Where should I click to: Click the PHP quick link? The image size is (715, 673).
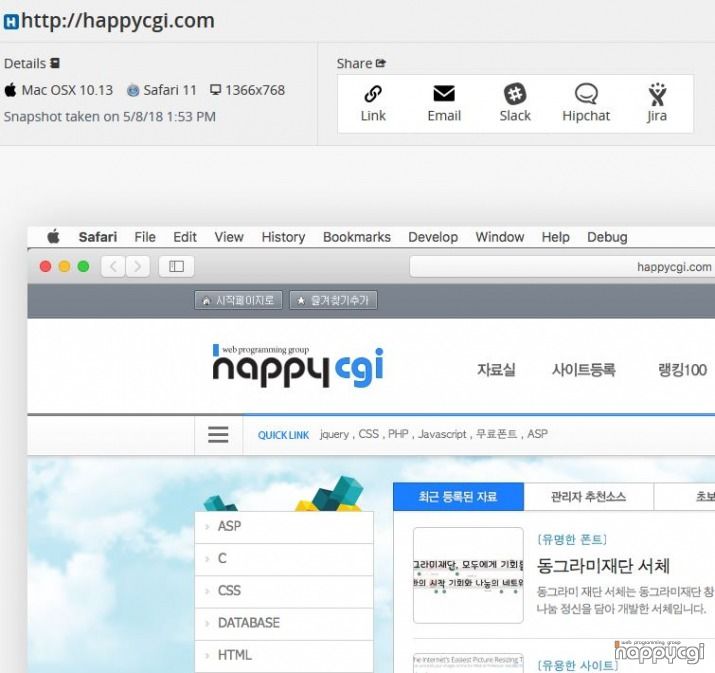(398, 434)
